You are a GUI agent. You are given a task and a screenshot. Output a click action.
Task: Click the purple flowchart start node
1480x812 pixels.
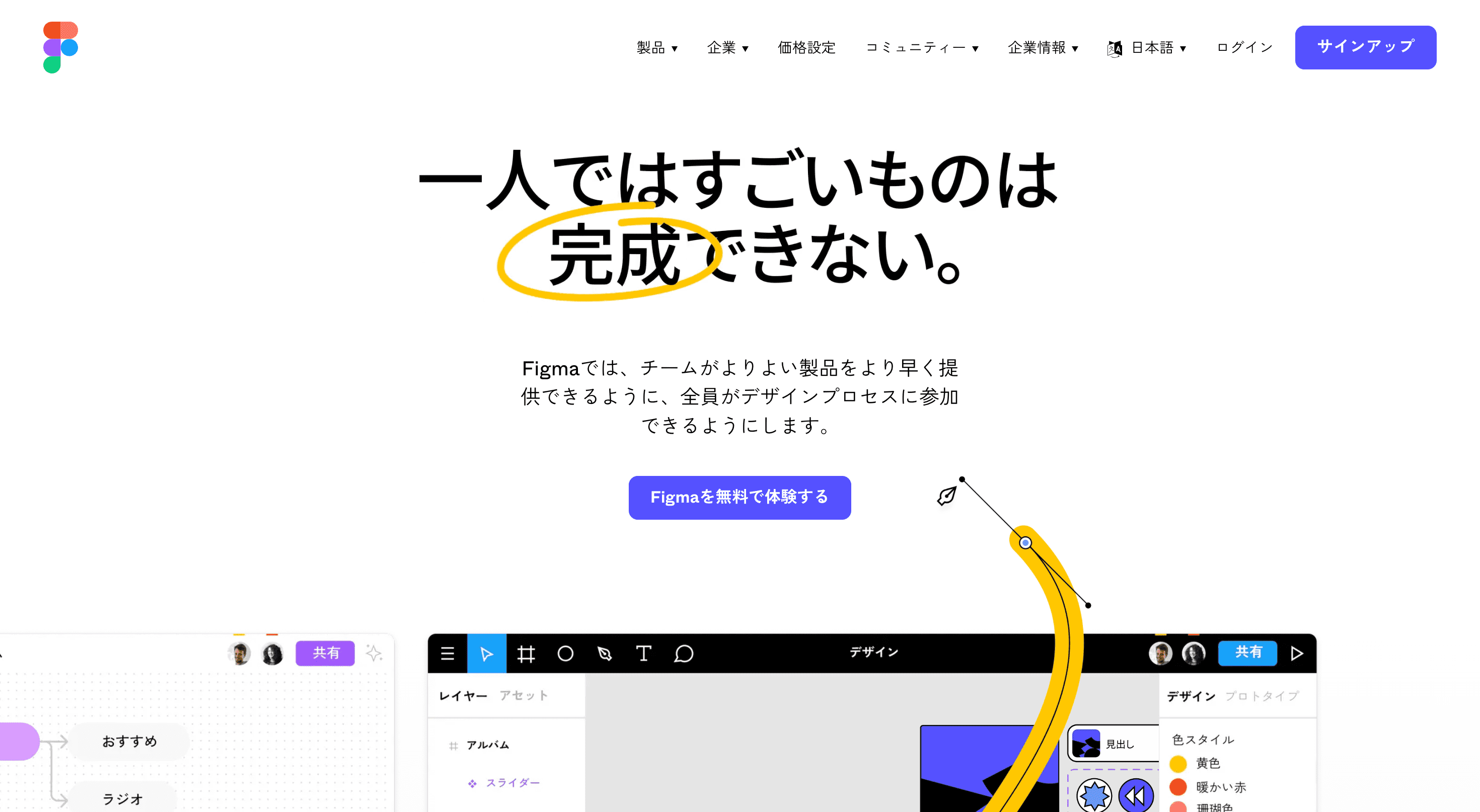coord(20,742)
